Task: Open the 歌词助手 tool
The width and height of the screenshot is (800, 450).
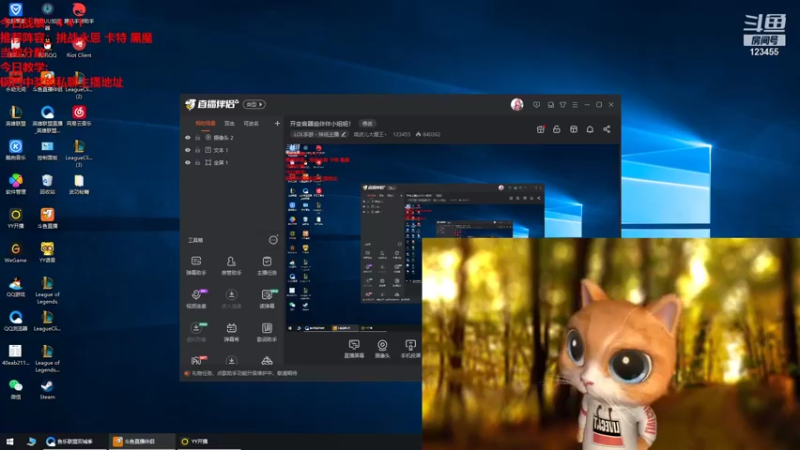Action: pos(266,332)
